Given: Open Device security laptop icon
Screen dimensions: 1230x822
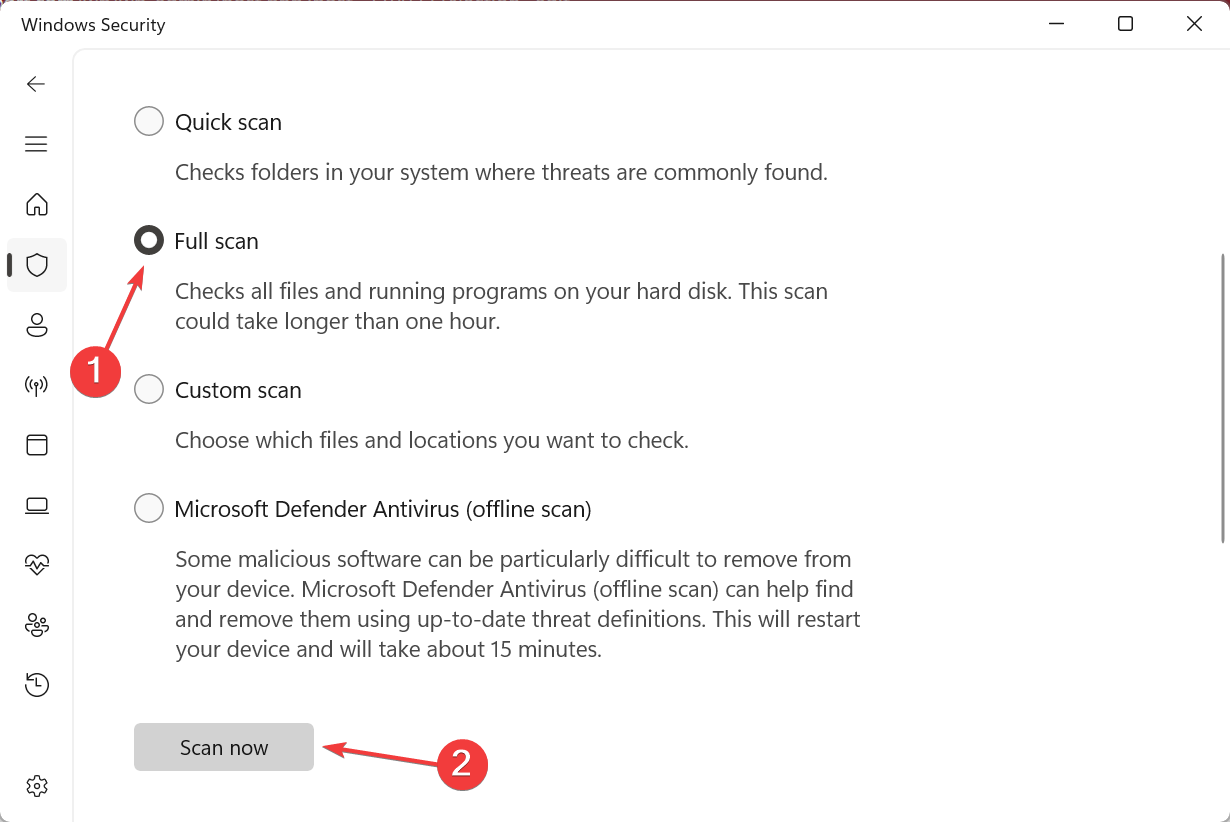Looking at the screenshot, I should (x=37, y=505).
